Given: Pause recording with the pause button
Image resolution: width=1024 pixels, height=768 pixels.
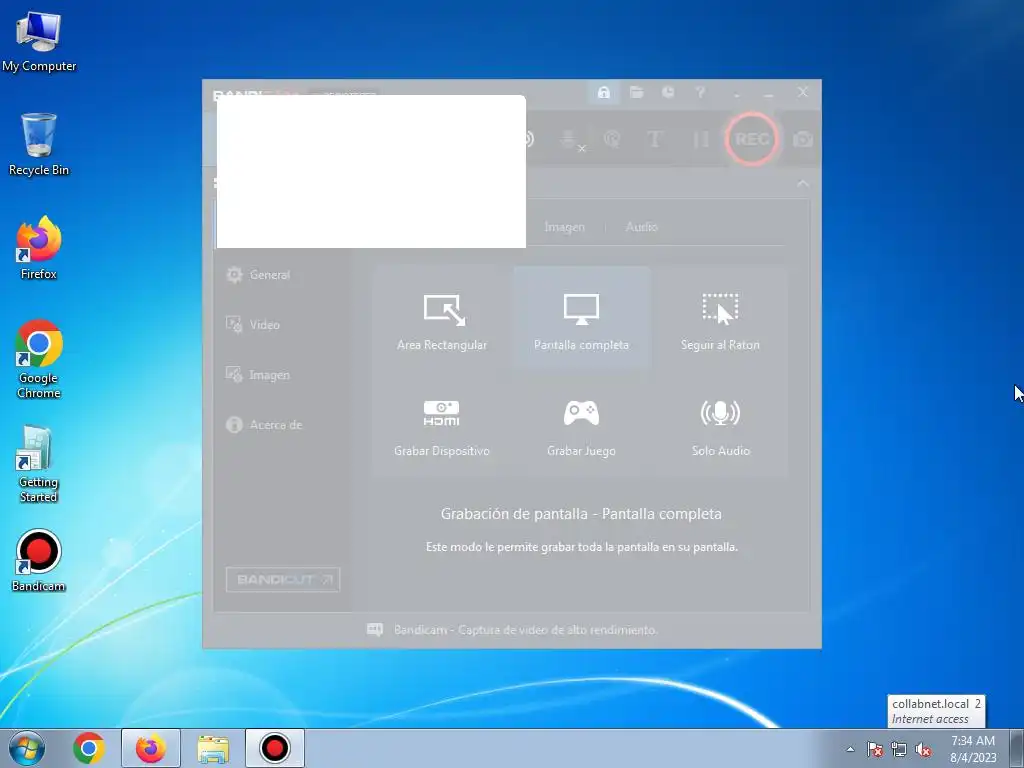Looking at the screenshot, I should [x=700, y=139].
